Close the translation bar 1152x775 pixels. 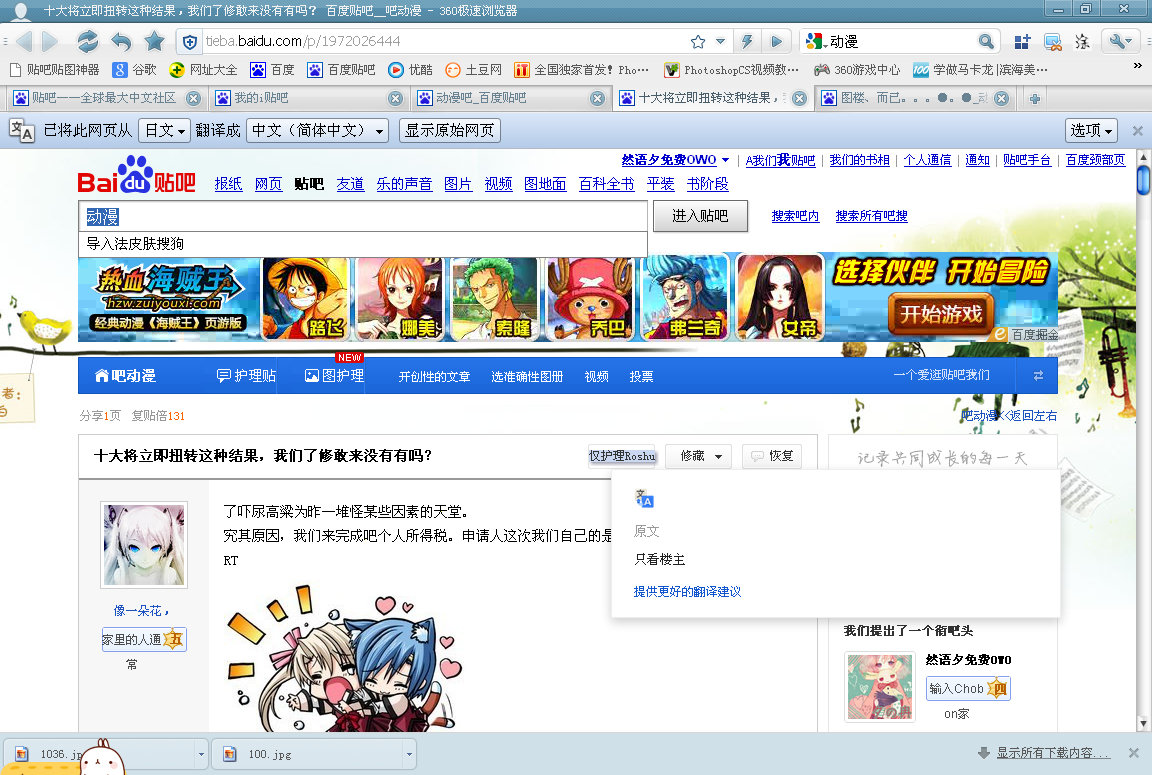tap(1137, 131)
